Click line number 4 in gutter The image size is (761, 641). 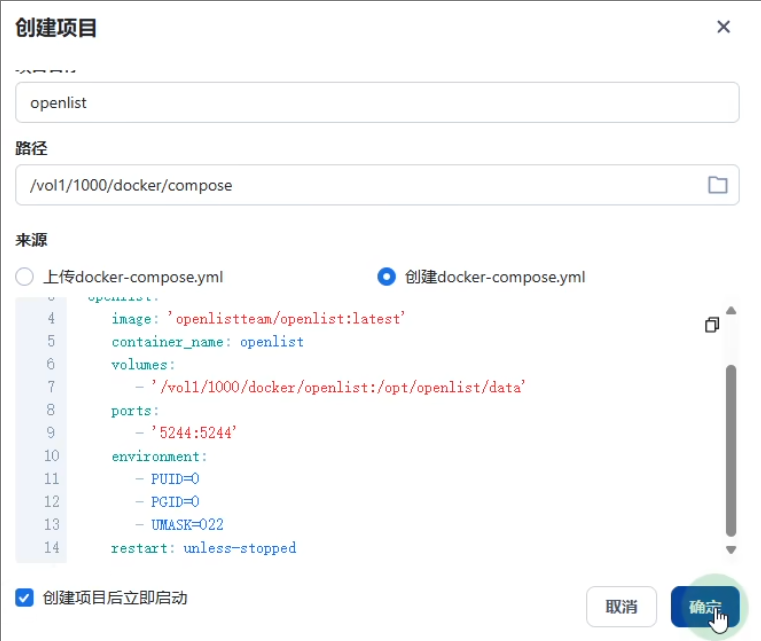click(x=51, y=318)
